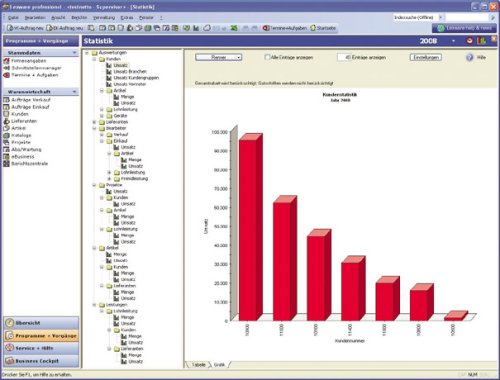Select the Gutschrift folder Verkauf under Bearbeiter
This screenshot has height=380, width=500.
pyautogui.click(x=120, y=135)
